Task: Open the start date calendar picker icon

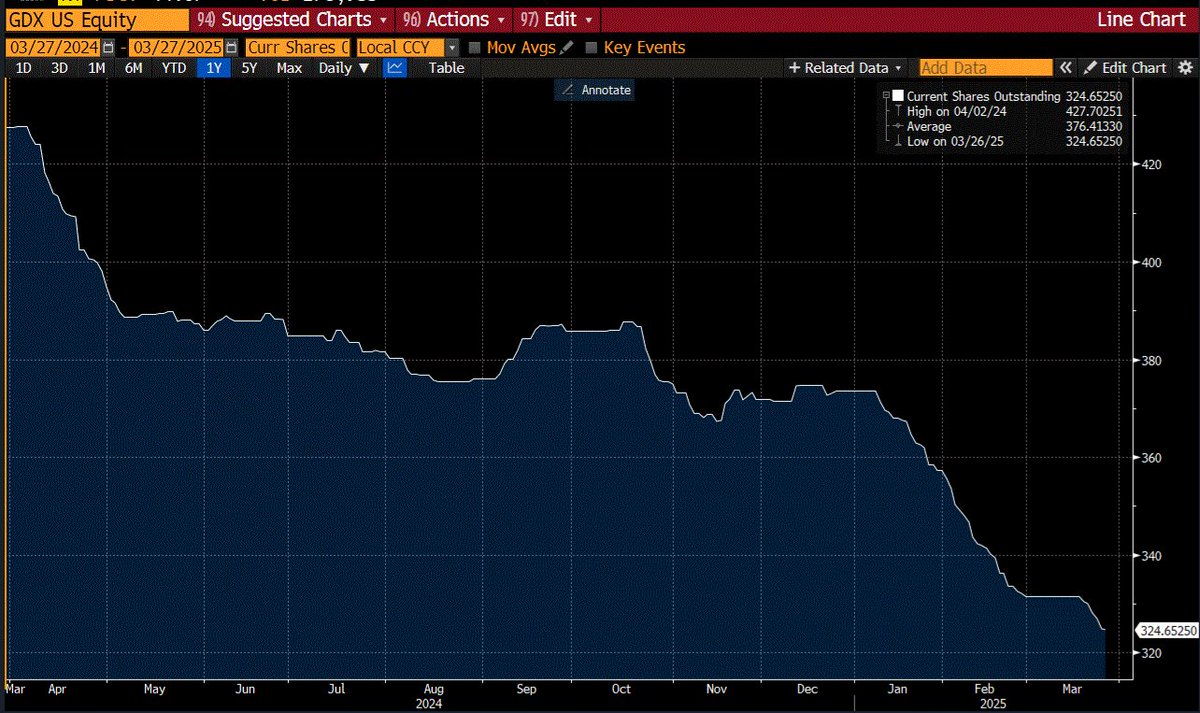Action: tap(108, 47)
